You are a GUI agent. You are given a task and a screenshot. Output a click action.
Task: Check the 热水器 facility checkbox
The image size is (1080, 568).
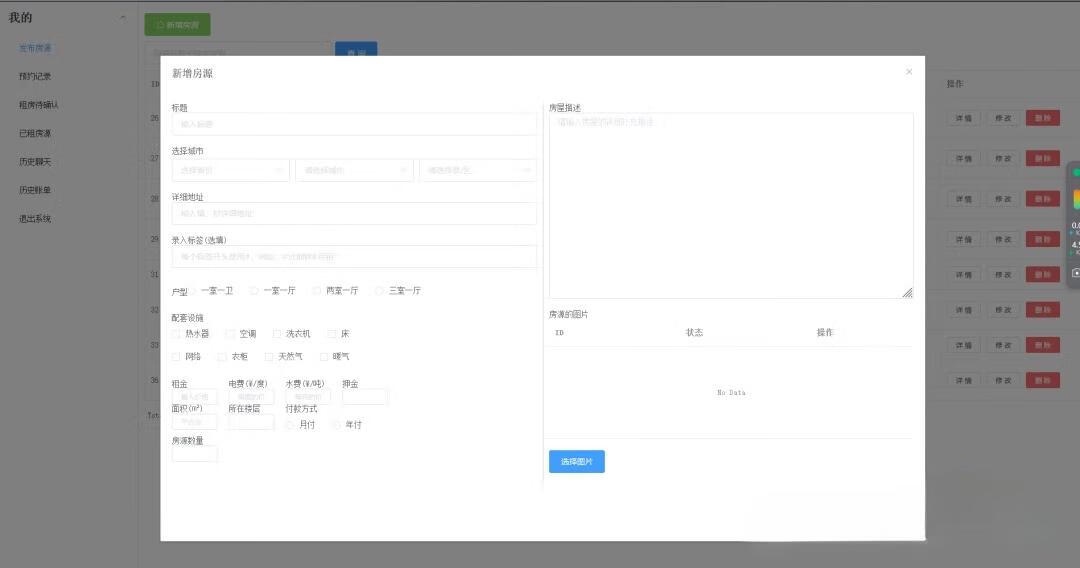pos(177,334)
